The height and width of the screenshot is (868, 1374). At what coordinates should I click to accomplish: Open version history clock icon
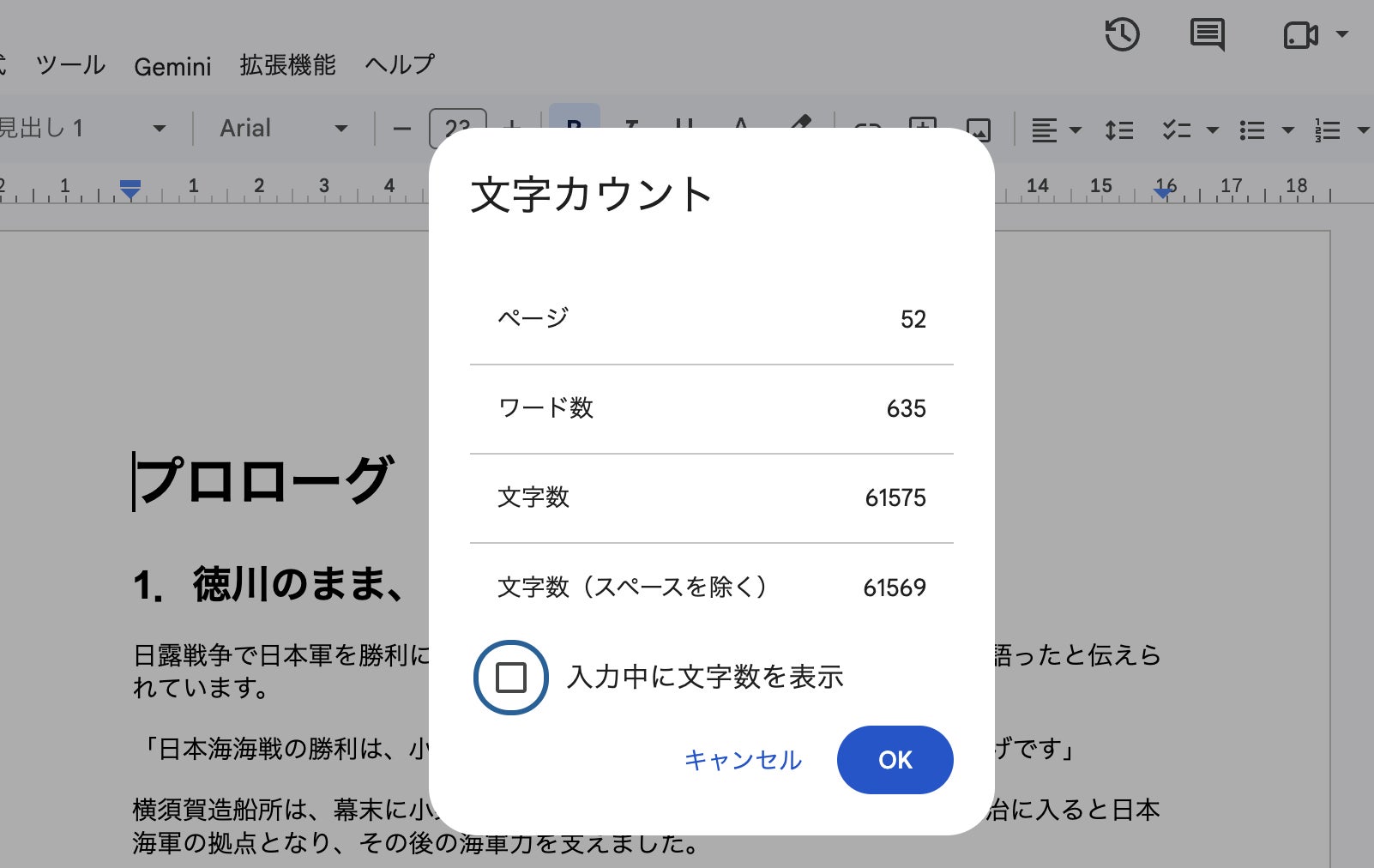point(1122,35)
